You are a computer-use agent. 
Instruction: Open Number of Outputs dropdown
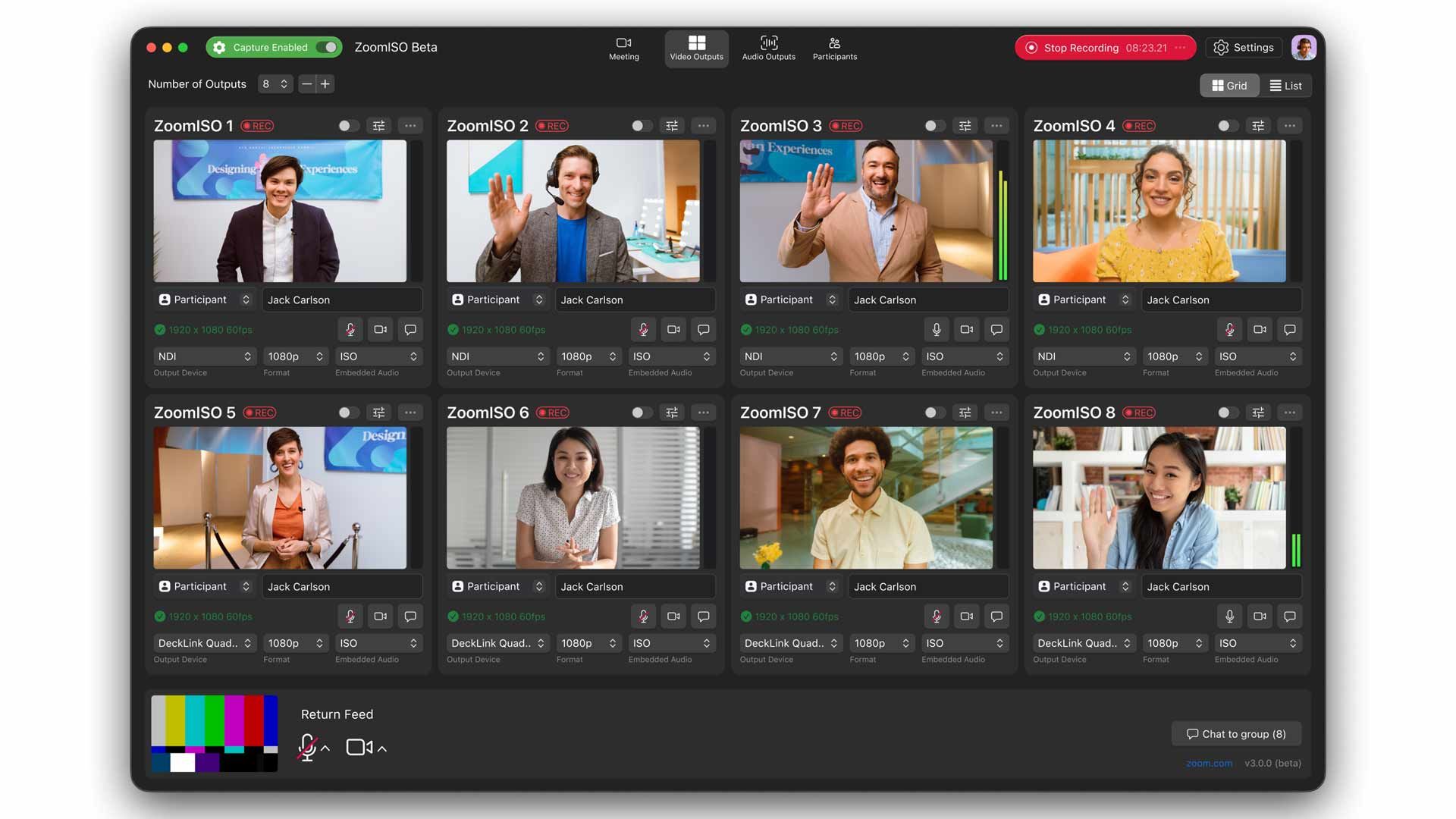click(275, 84)
